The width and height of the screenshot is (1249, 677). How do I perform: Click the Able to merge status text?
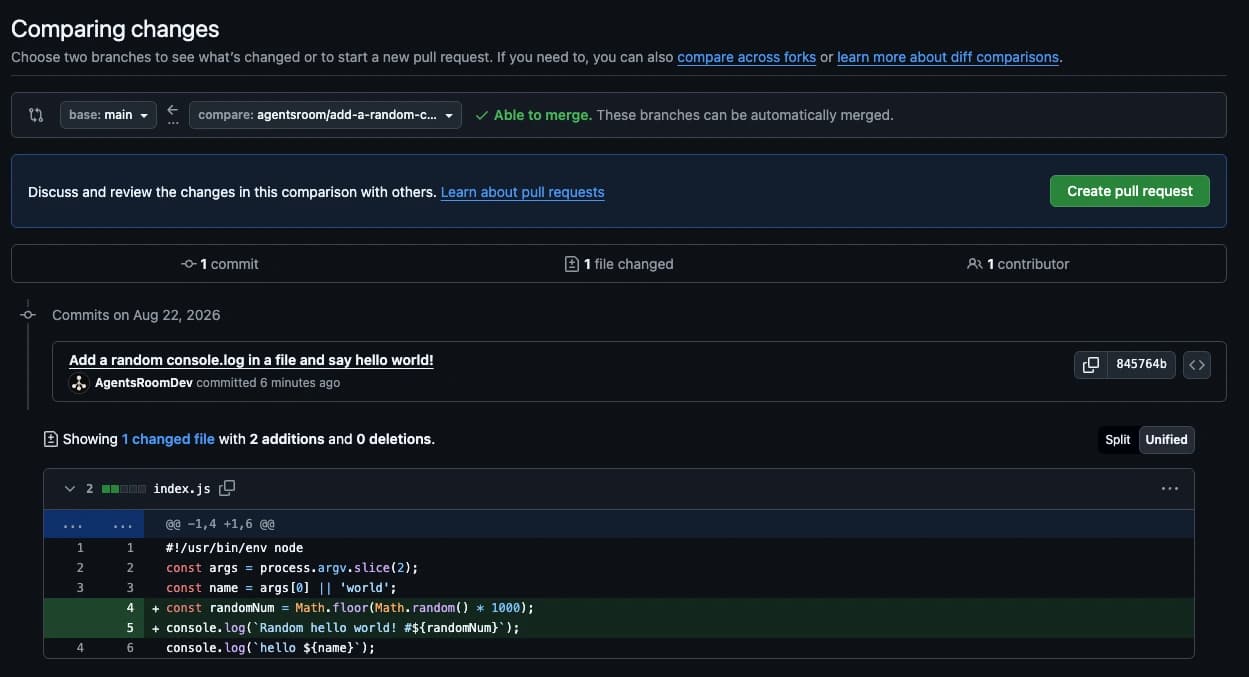[x=543, y=115]
